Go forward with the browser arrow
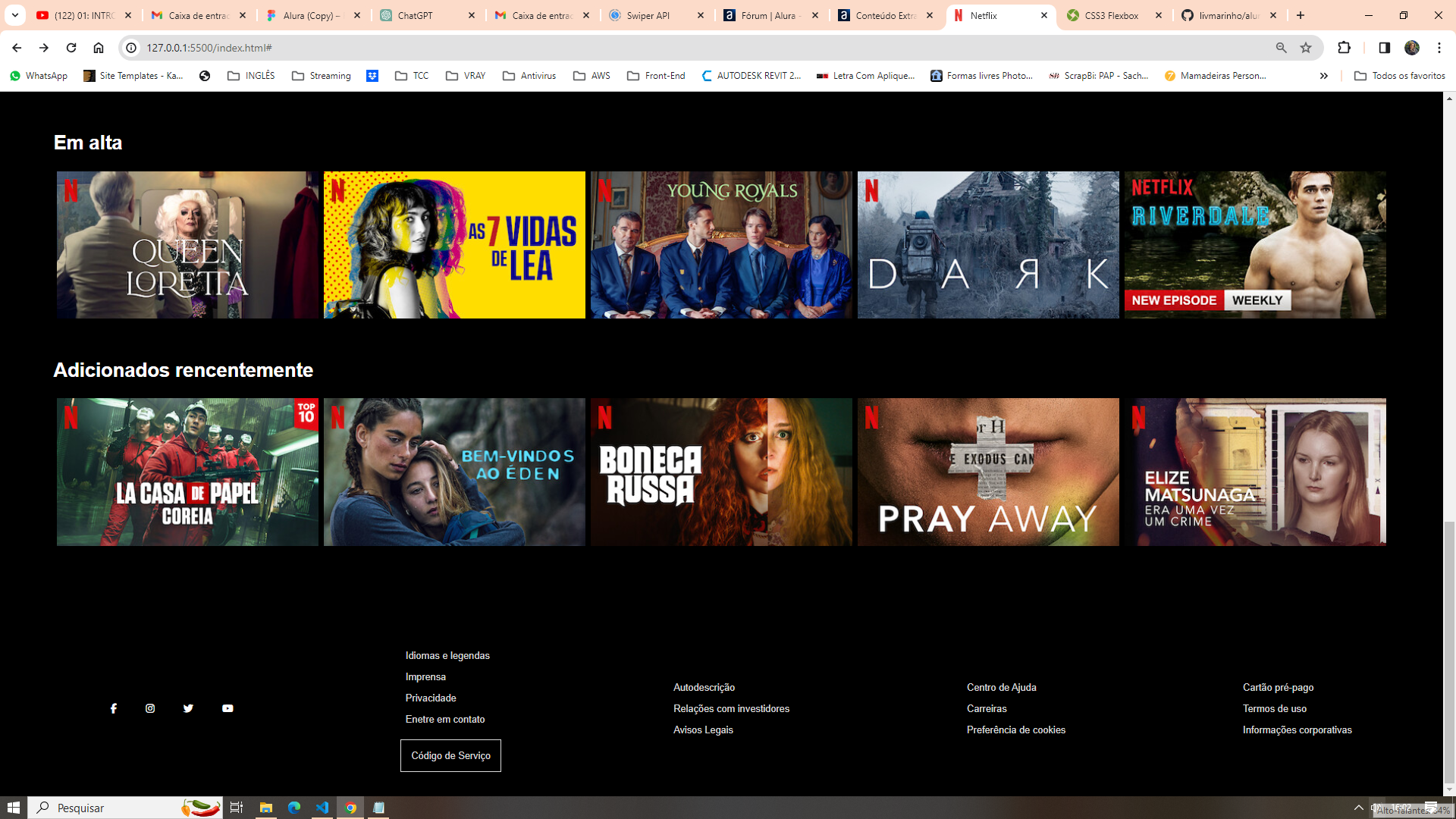This screenshot has width=1456, height=819. [44, 48]
